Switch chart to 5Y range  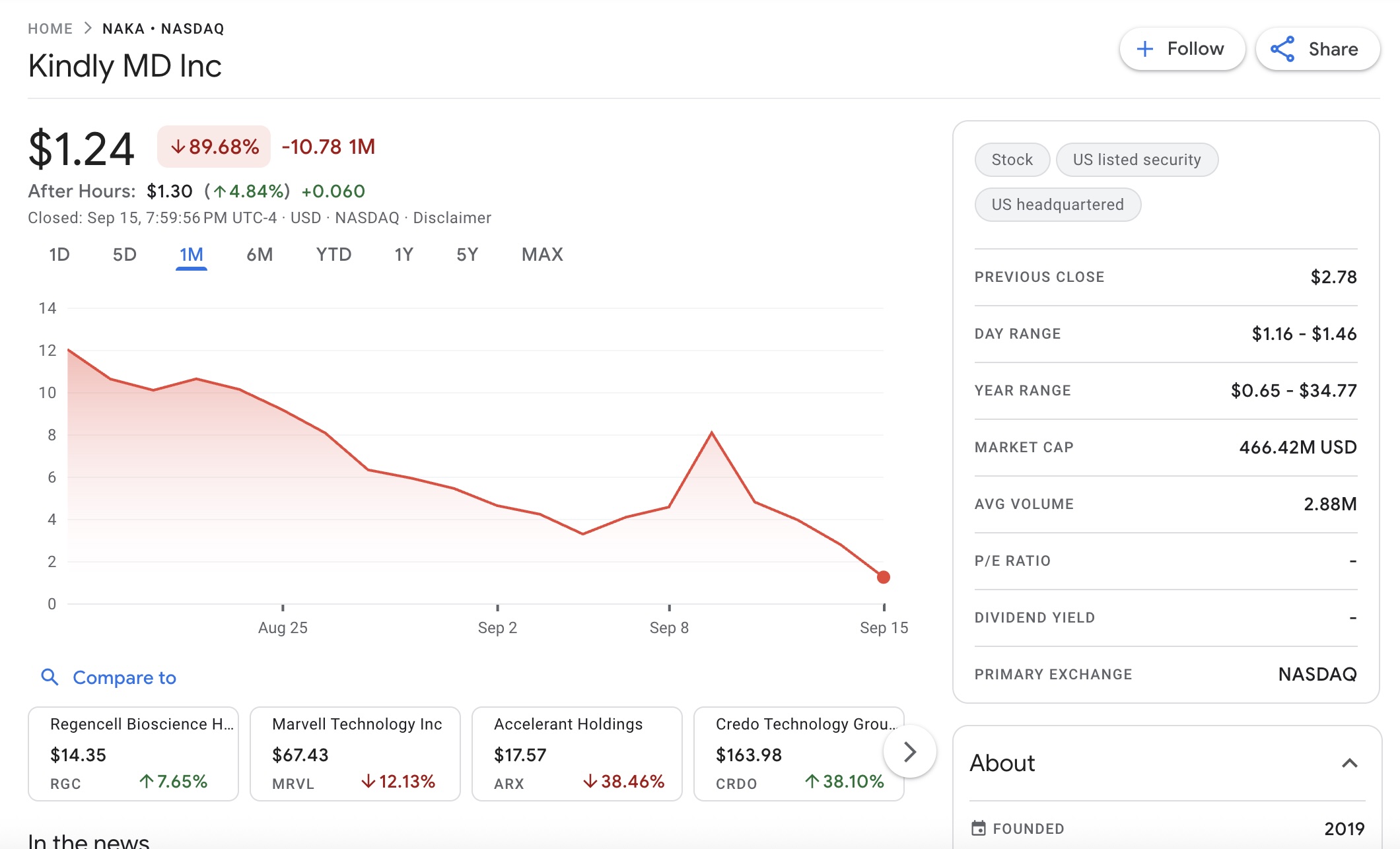467,255
